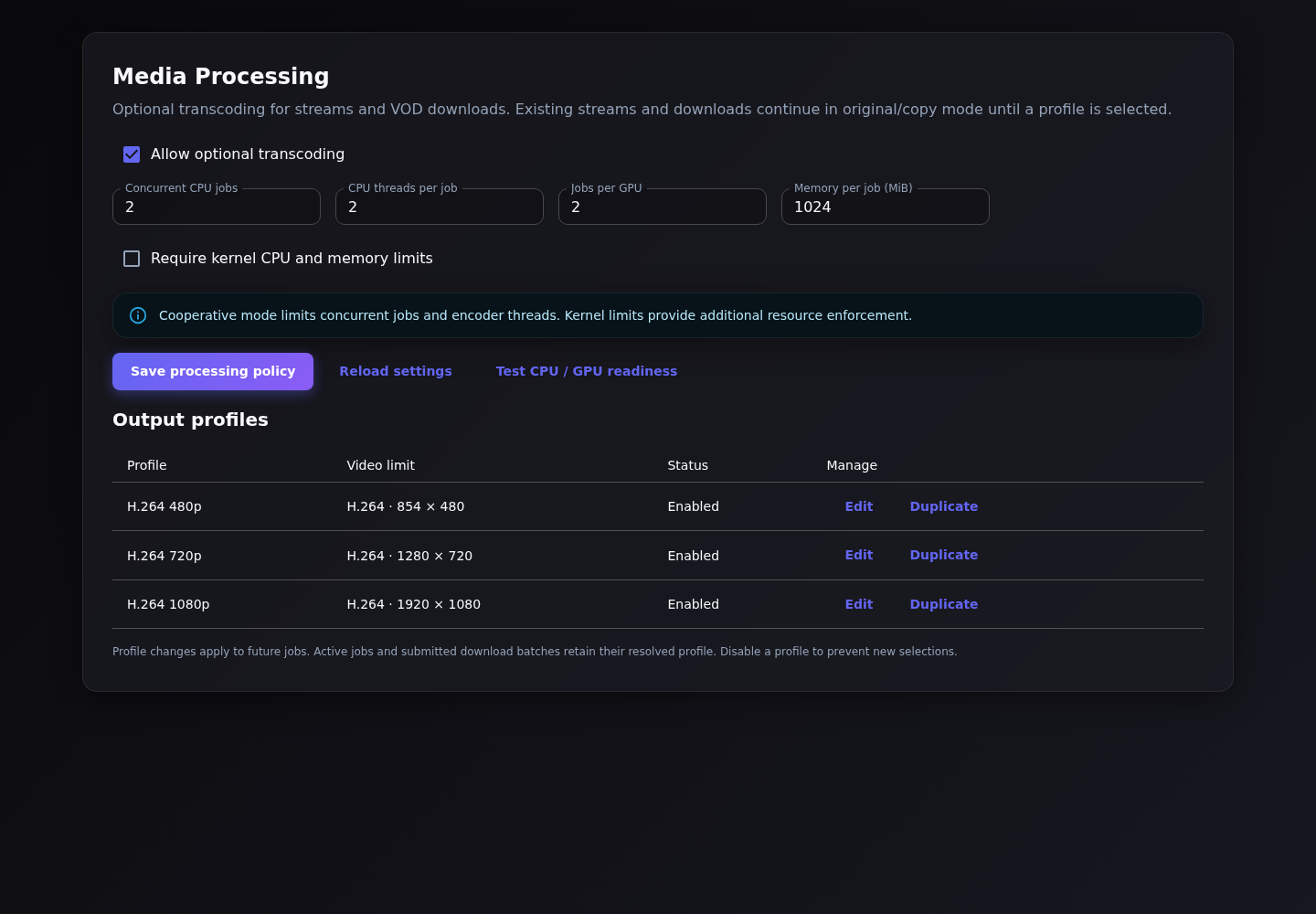
Task: Save processing policy
Action: [x=213, y=371]
